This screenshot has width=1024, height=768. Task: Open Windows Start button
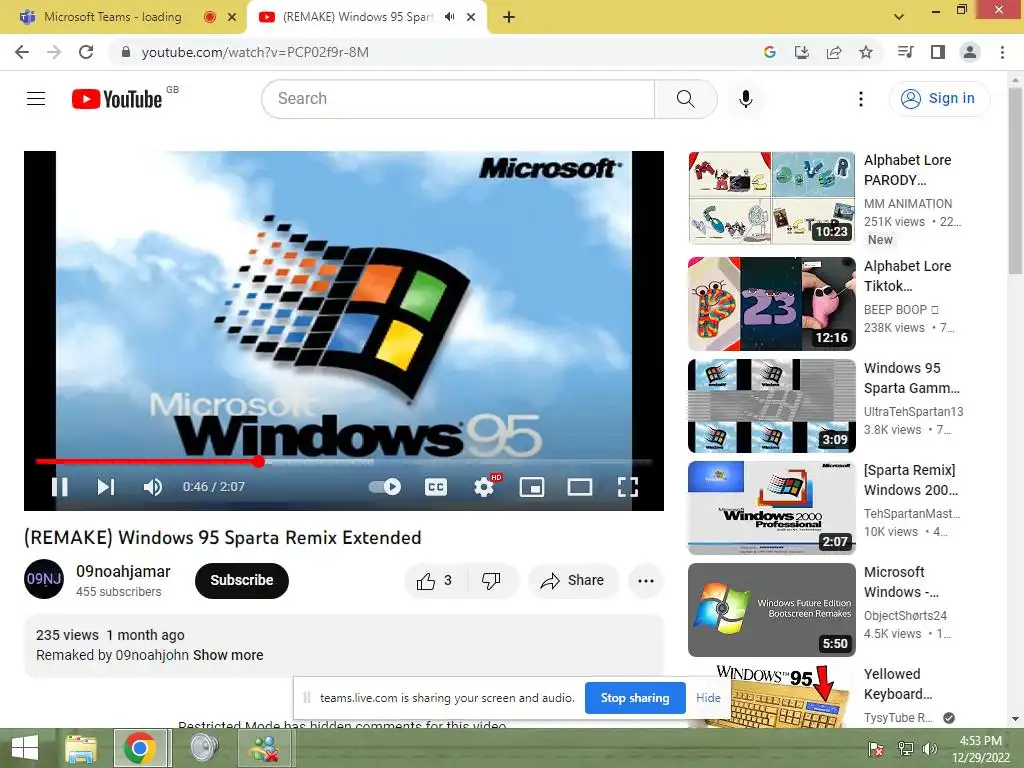(x=25, y=748)
